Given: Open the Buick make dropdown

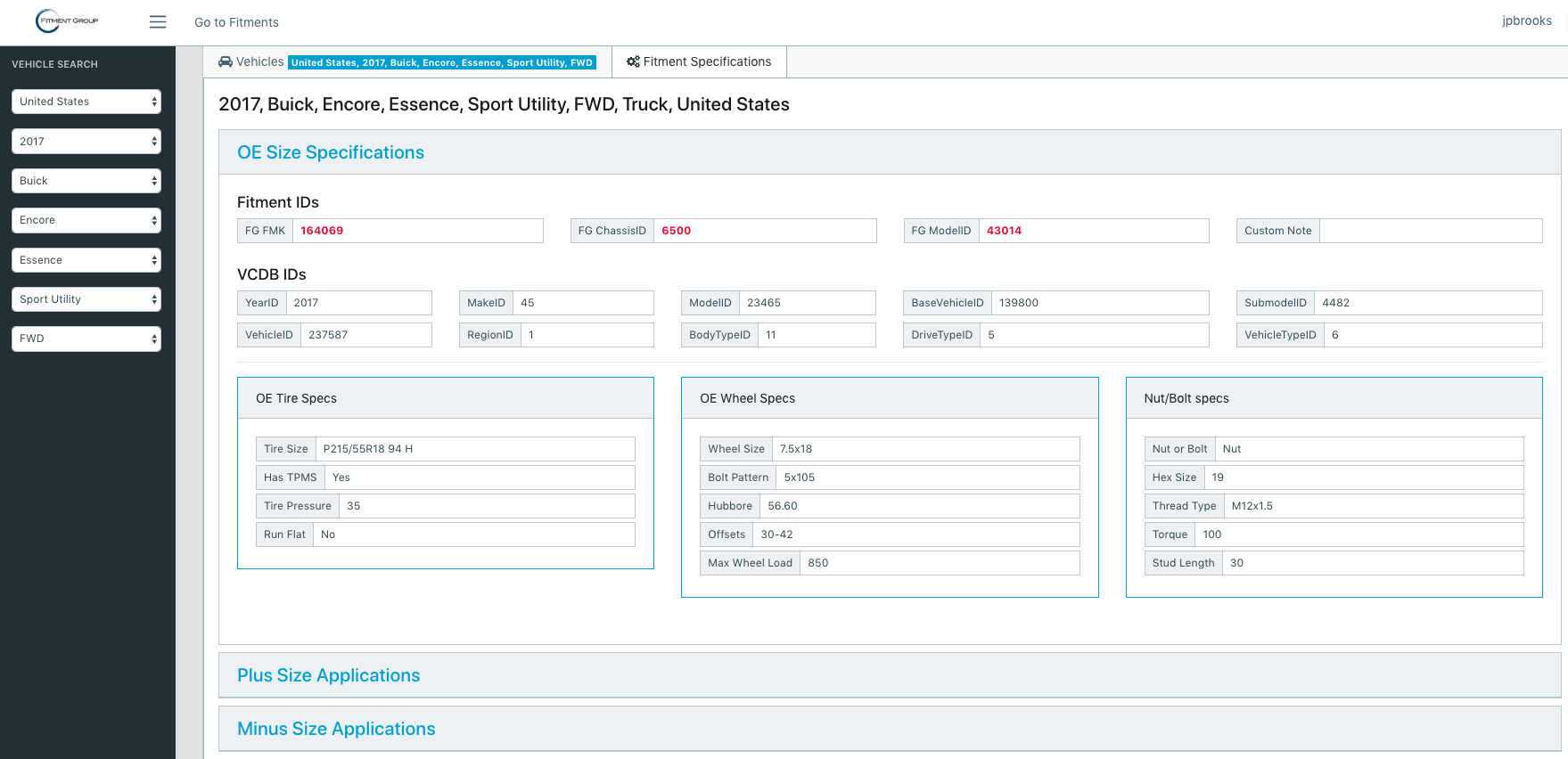Looking at the screenshot, I should 86,181.
